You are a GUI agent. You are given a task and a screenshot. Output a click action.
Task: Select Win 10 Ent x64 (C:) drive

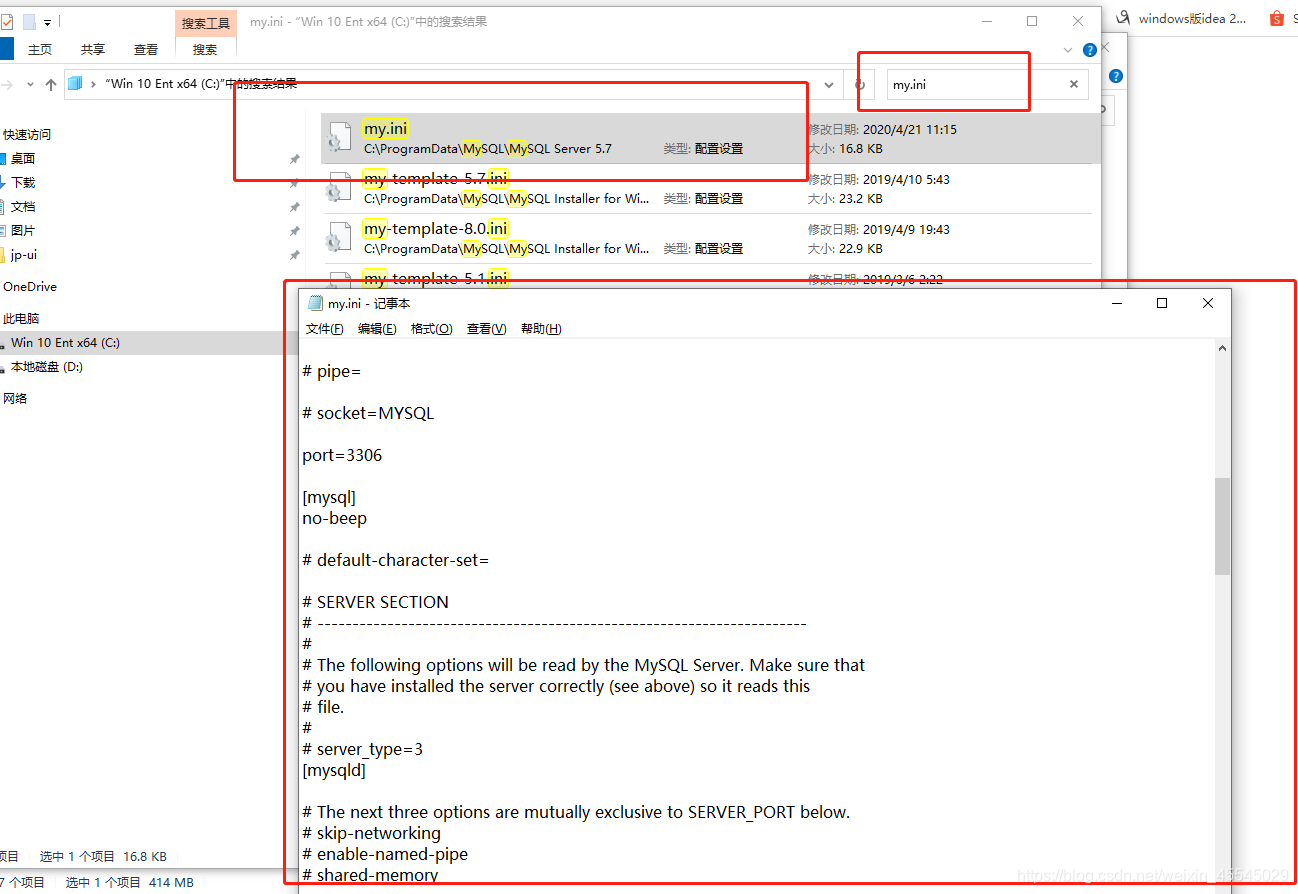coord(65,342)
